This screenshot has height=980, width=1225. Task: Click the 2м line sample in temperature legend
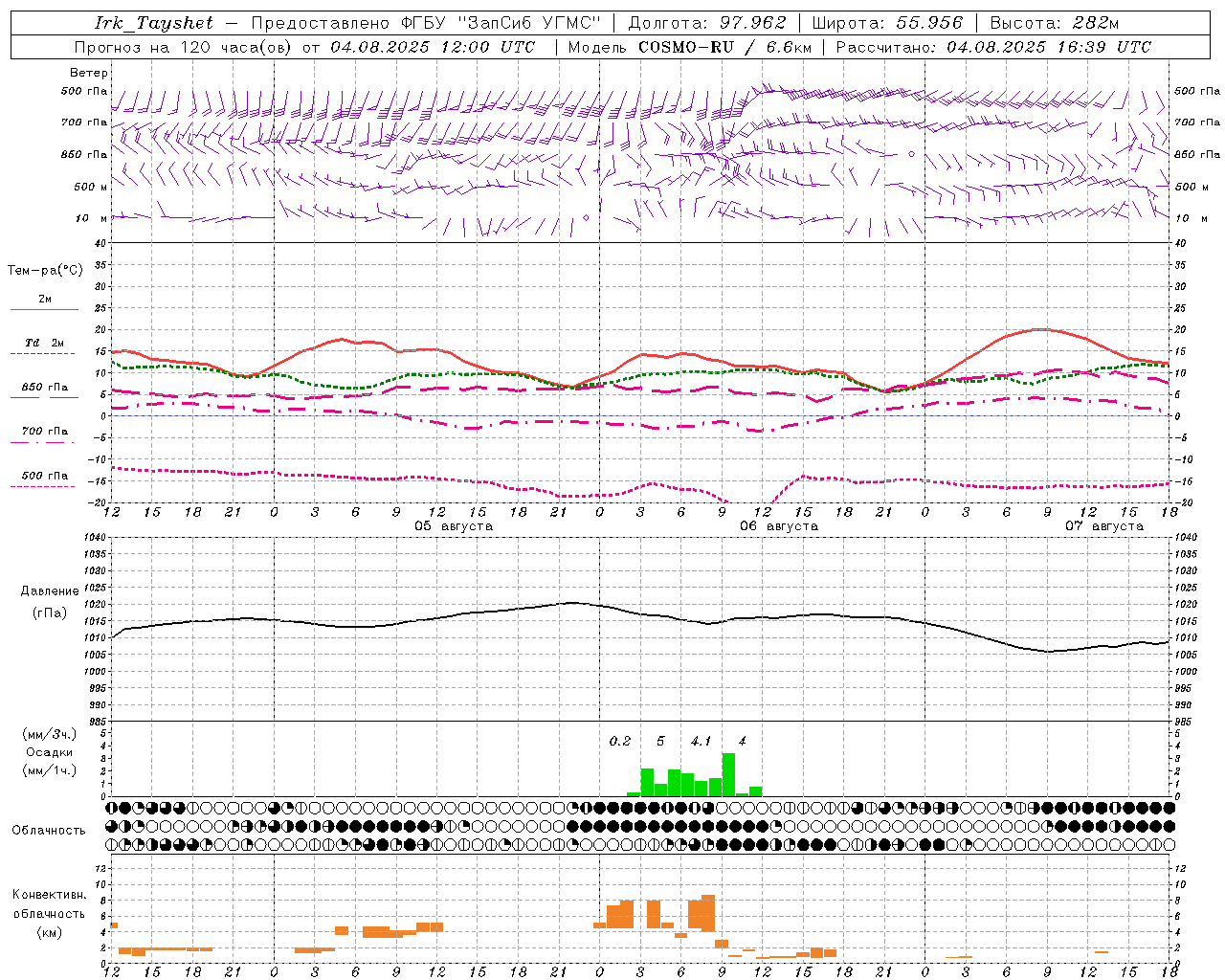pos(44,309)
